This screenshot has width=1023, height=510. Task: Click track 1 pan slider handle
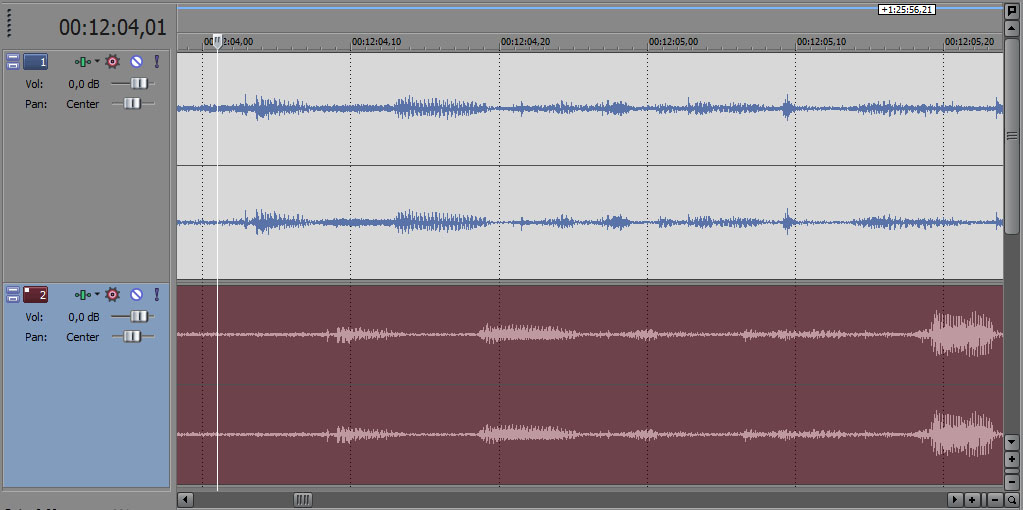(x=132, y=103)
